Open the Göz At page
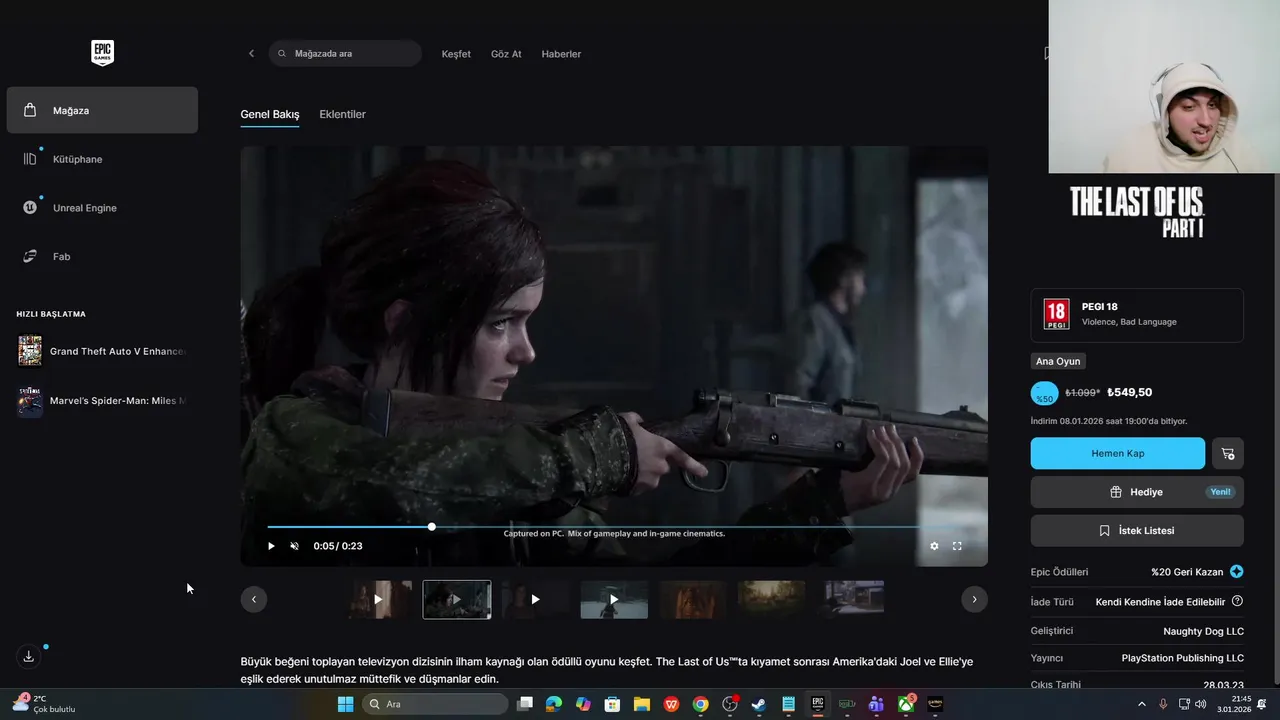This screenshot has width=1280, height=720. tap(506, 54)
